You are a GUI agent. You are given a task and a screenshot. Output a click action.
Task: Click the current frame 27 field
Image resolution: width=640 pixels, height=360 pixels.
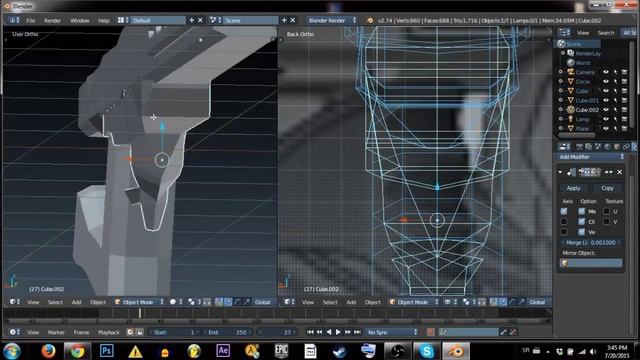(276, 332)
